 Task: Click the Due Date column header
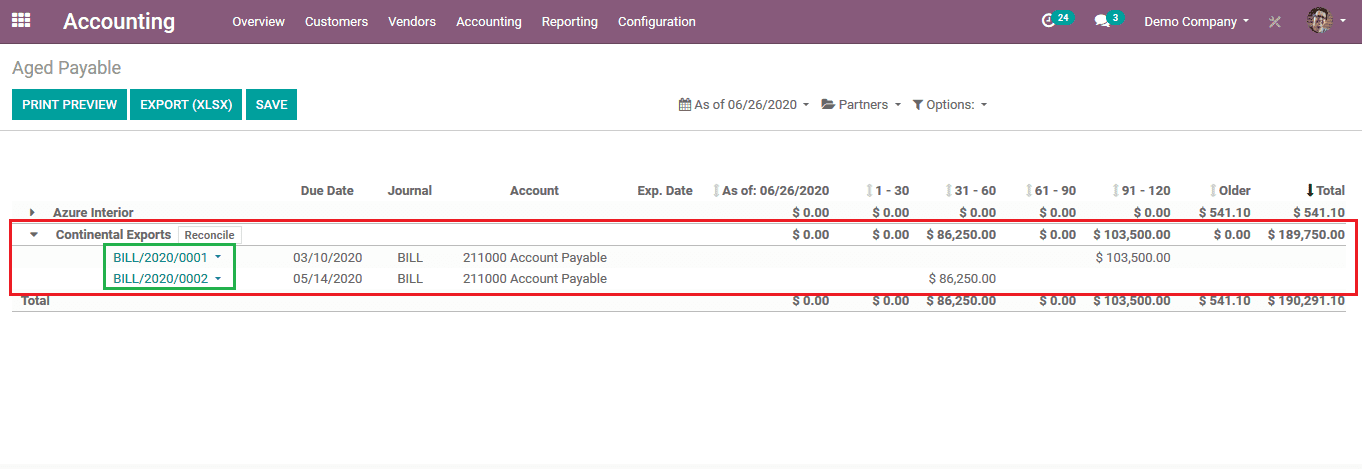[327, 190]
